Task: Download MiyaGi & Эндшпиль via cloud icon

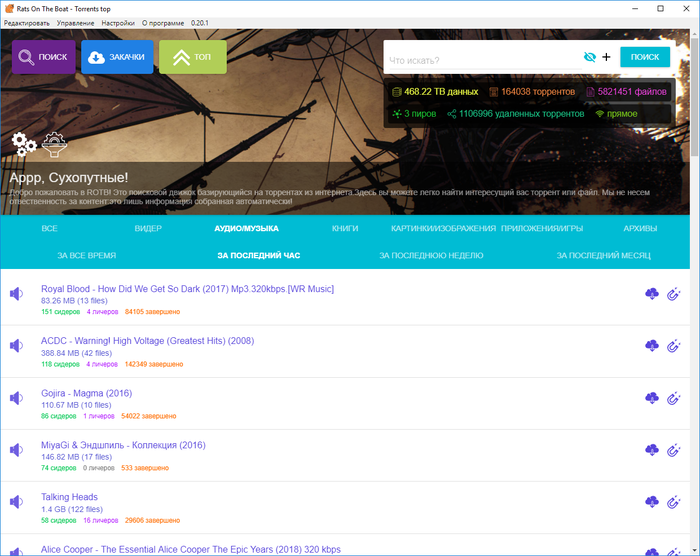Action: [x=652, y=450]
